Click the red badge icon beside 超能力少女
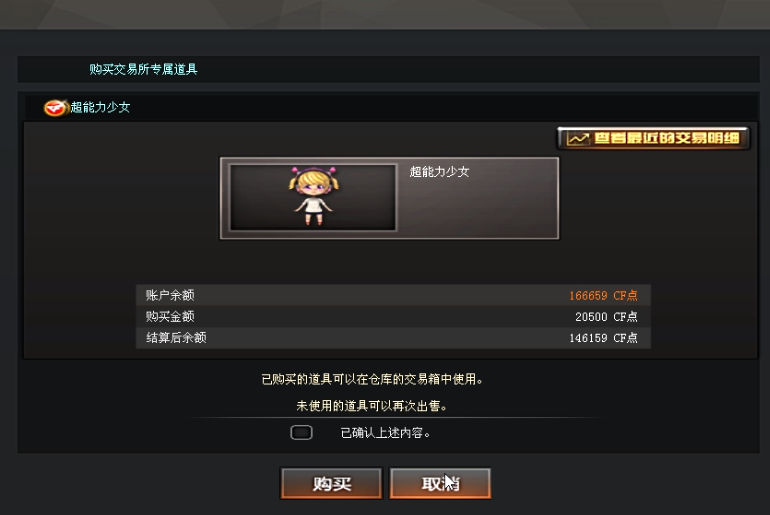This screenshot has height=515, width=770. 55,108
